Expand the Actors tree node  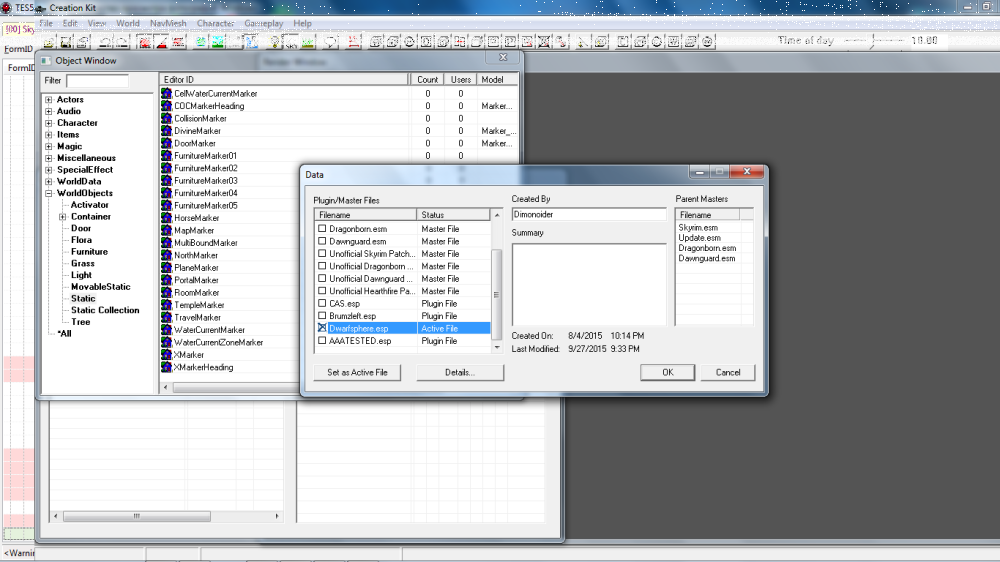(x=48, y=100)
